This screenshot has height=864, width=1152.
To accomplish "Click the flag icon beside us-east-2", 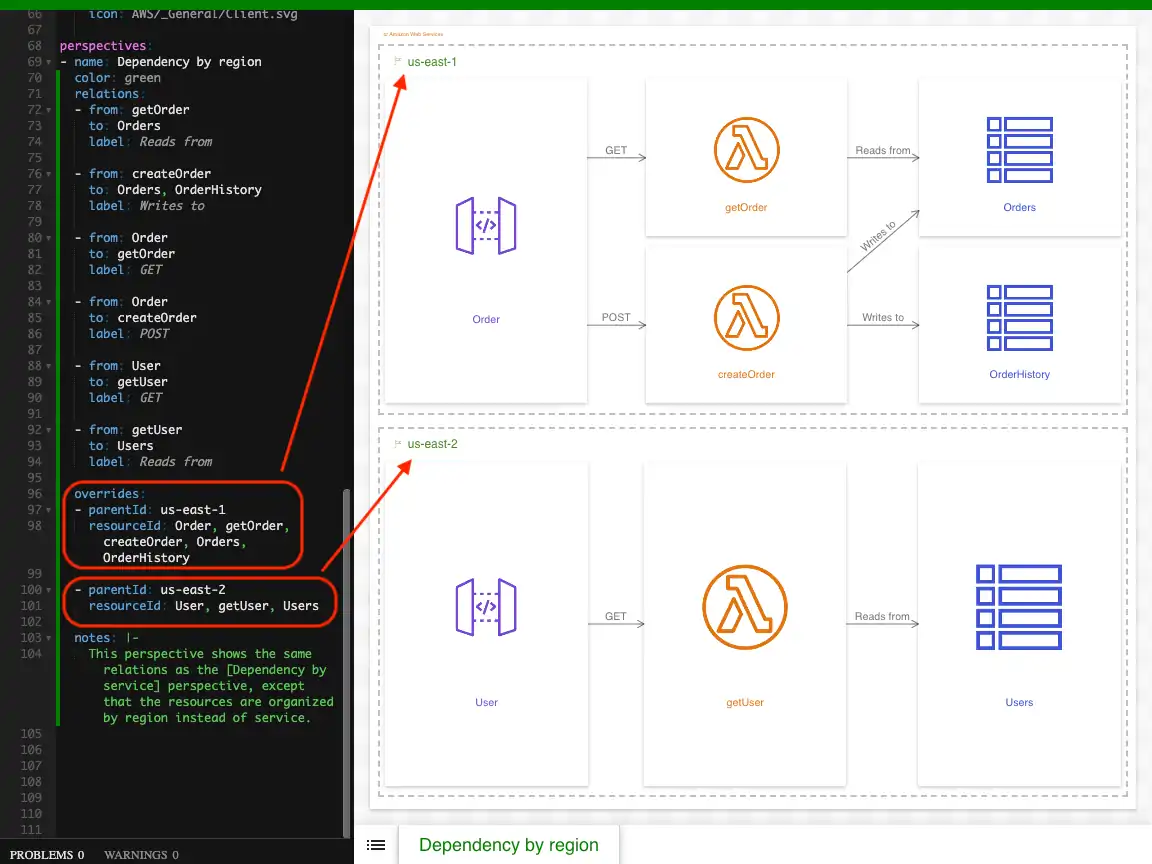I will click(x=397, y=444).
